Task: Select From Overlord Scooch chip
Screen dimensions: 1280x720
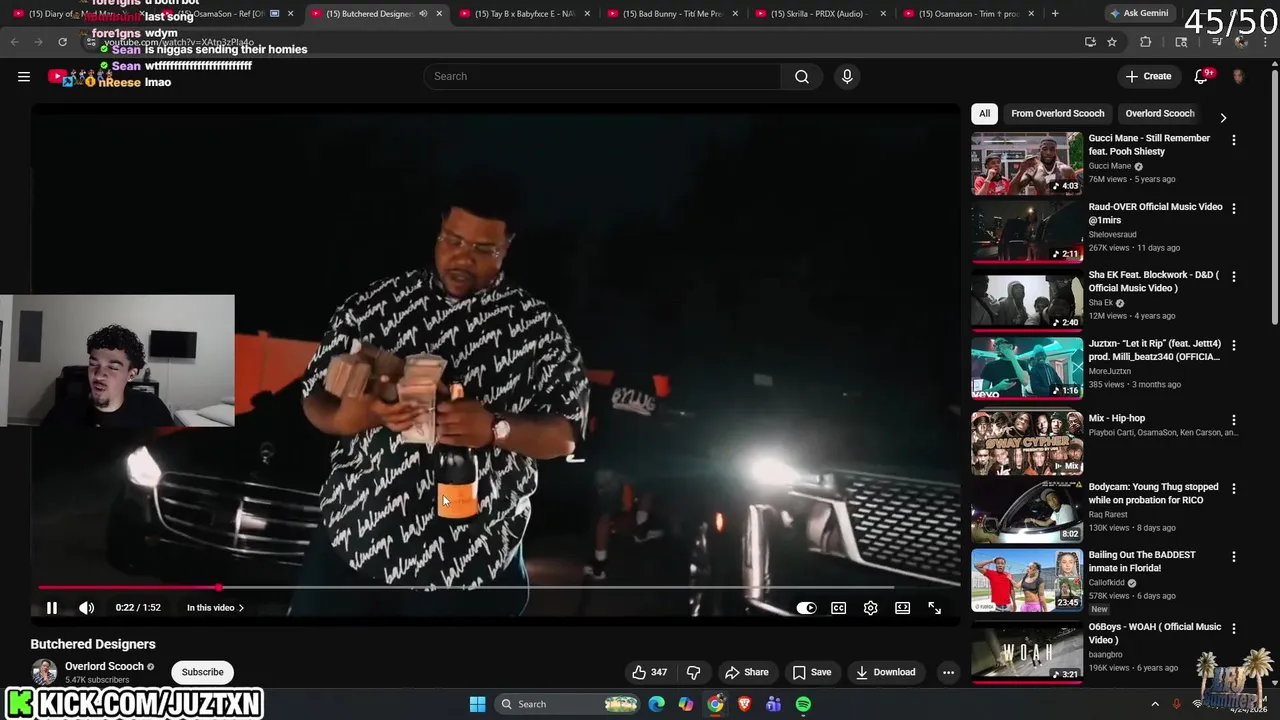Action: click(1058, 114)
